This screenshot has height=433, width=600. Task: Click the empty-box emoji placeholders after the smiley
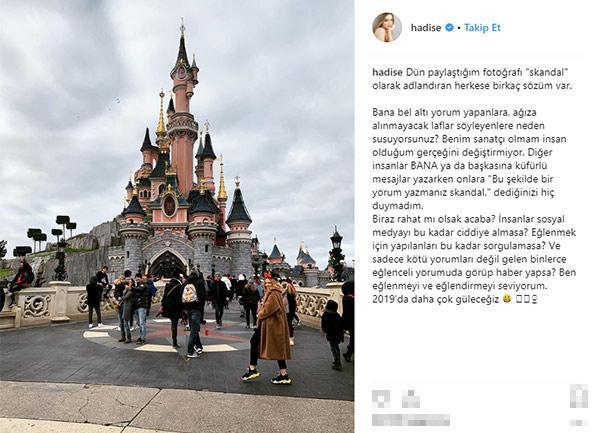pos(527,300)
